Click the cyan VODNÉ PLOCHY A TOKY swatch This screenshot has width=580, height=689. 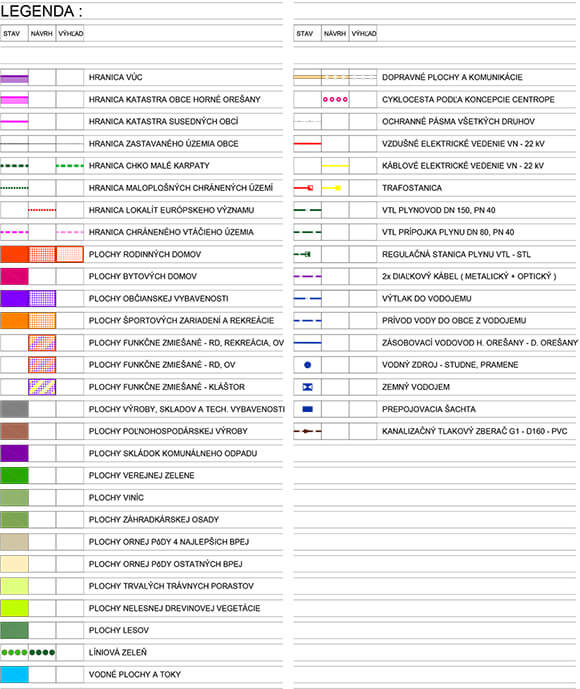[14, 674]
